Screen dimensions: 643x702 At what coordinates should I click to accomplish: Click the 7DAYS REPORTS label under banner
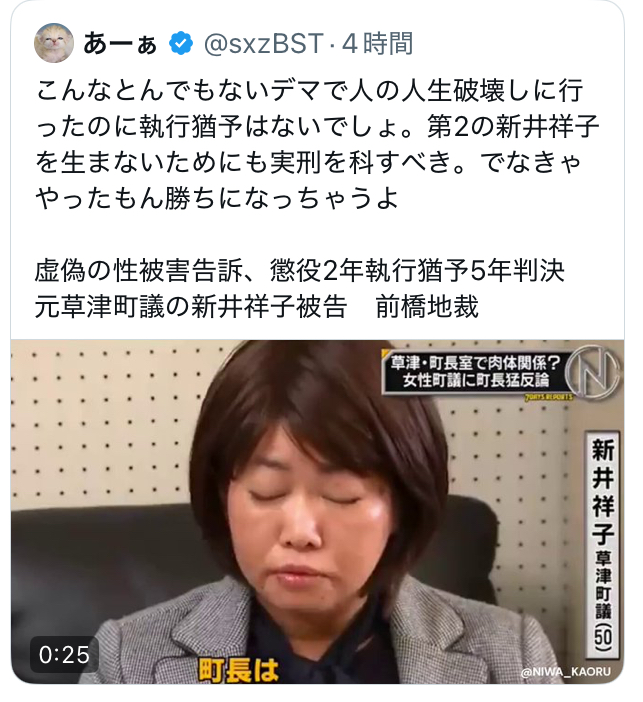(548, 398)
